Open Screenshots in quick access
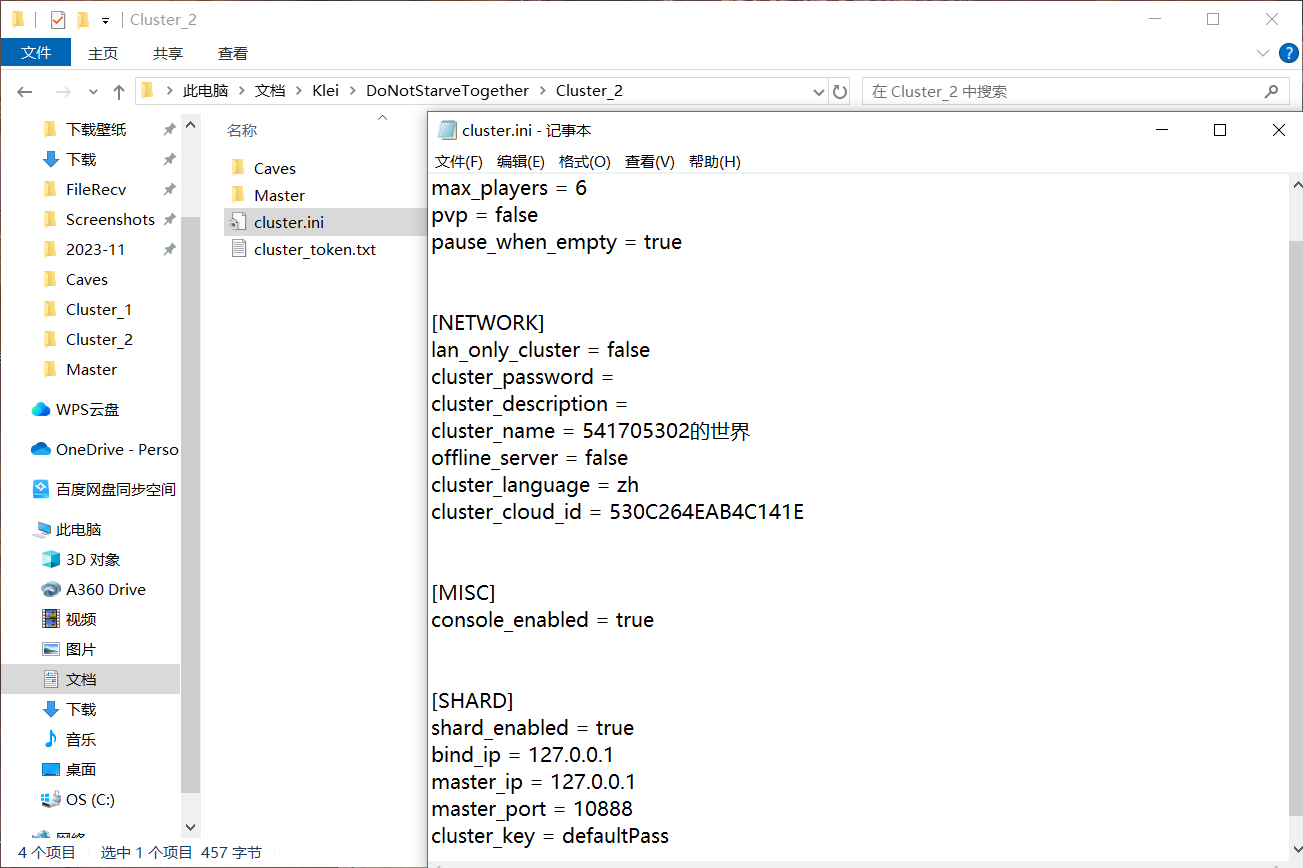This screenshot has width=1303, height=868. pyautogui.click(x=110, y=219)
